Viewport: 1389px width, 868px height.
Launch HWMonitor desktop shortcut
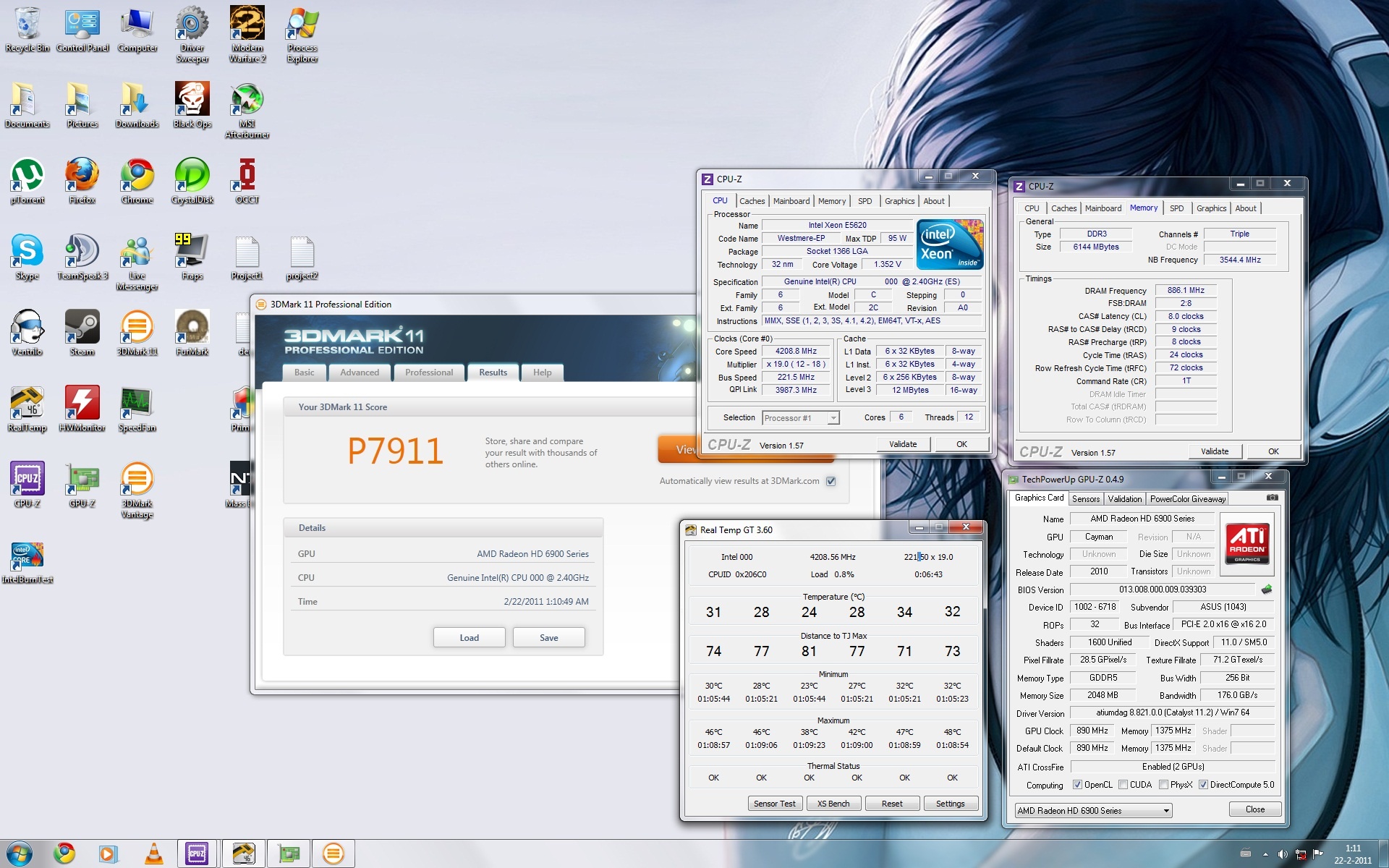(x=82, y=409)
